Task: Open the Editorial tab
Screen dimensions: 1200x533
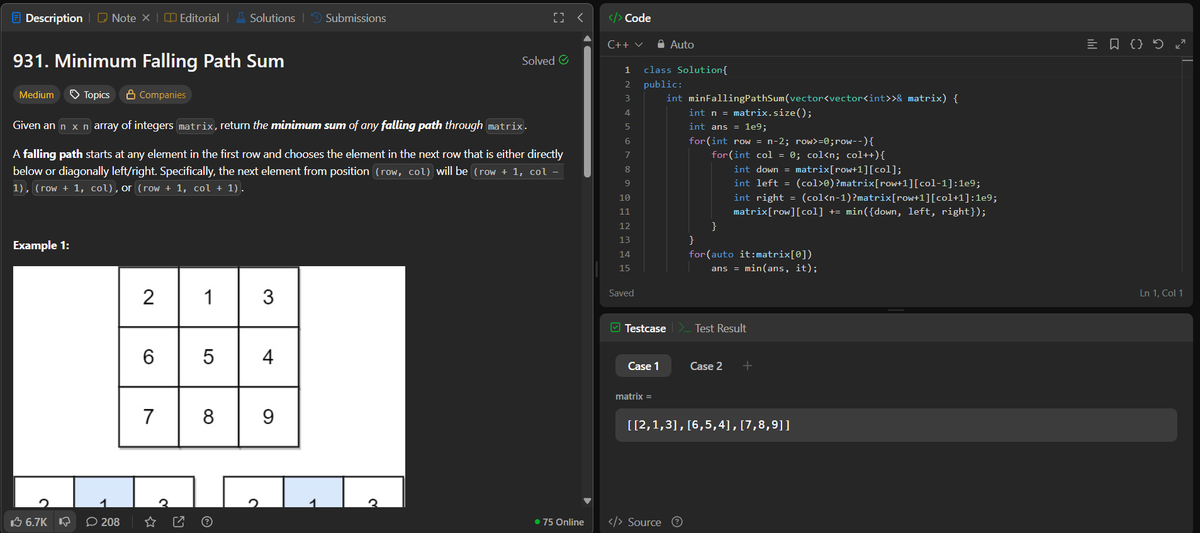Action: click(192, 18)
